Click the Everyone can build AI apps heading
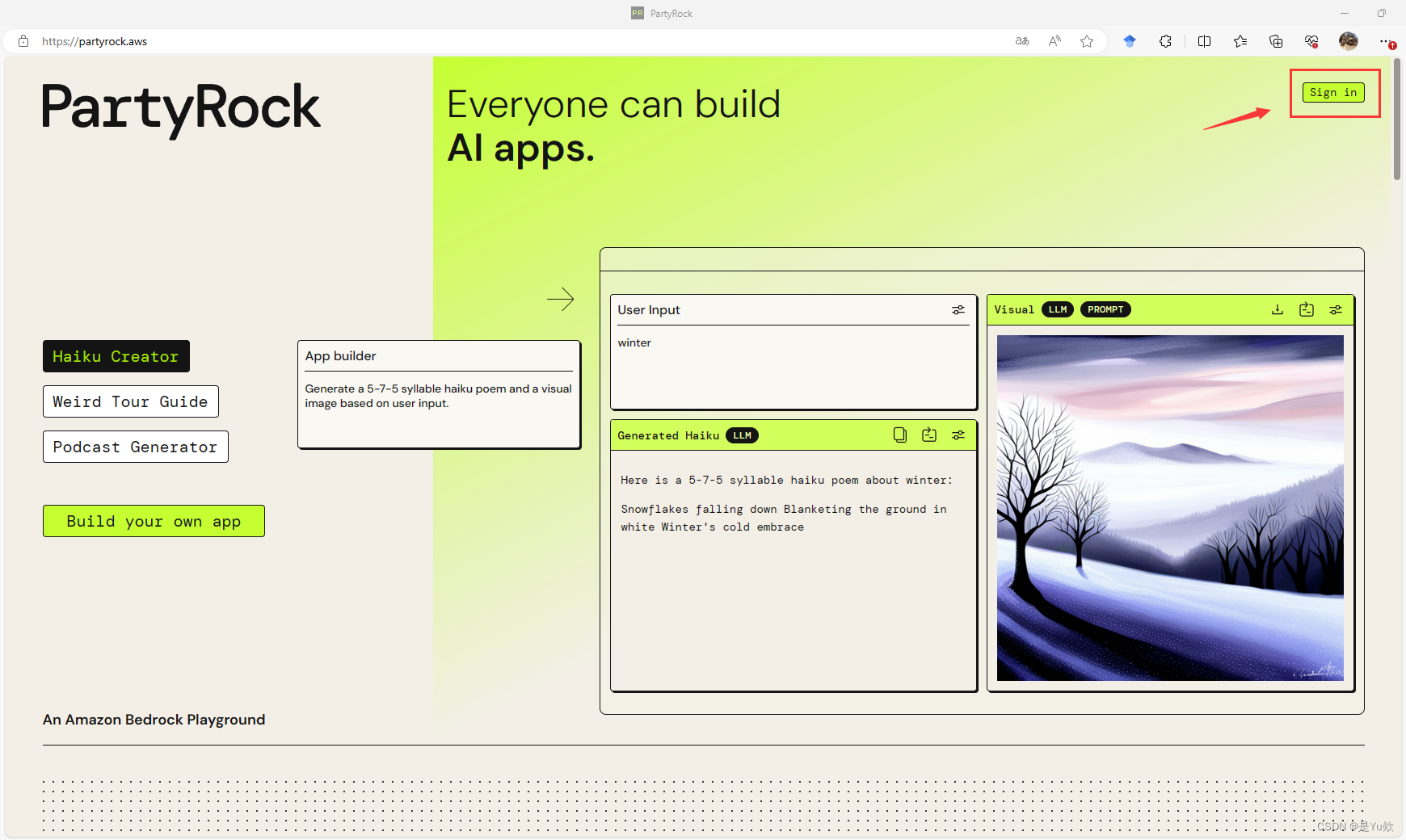 [x=614, y=126]
